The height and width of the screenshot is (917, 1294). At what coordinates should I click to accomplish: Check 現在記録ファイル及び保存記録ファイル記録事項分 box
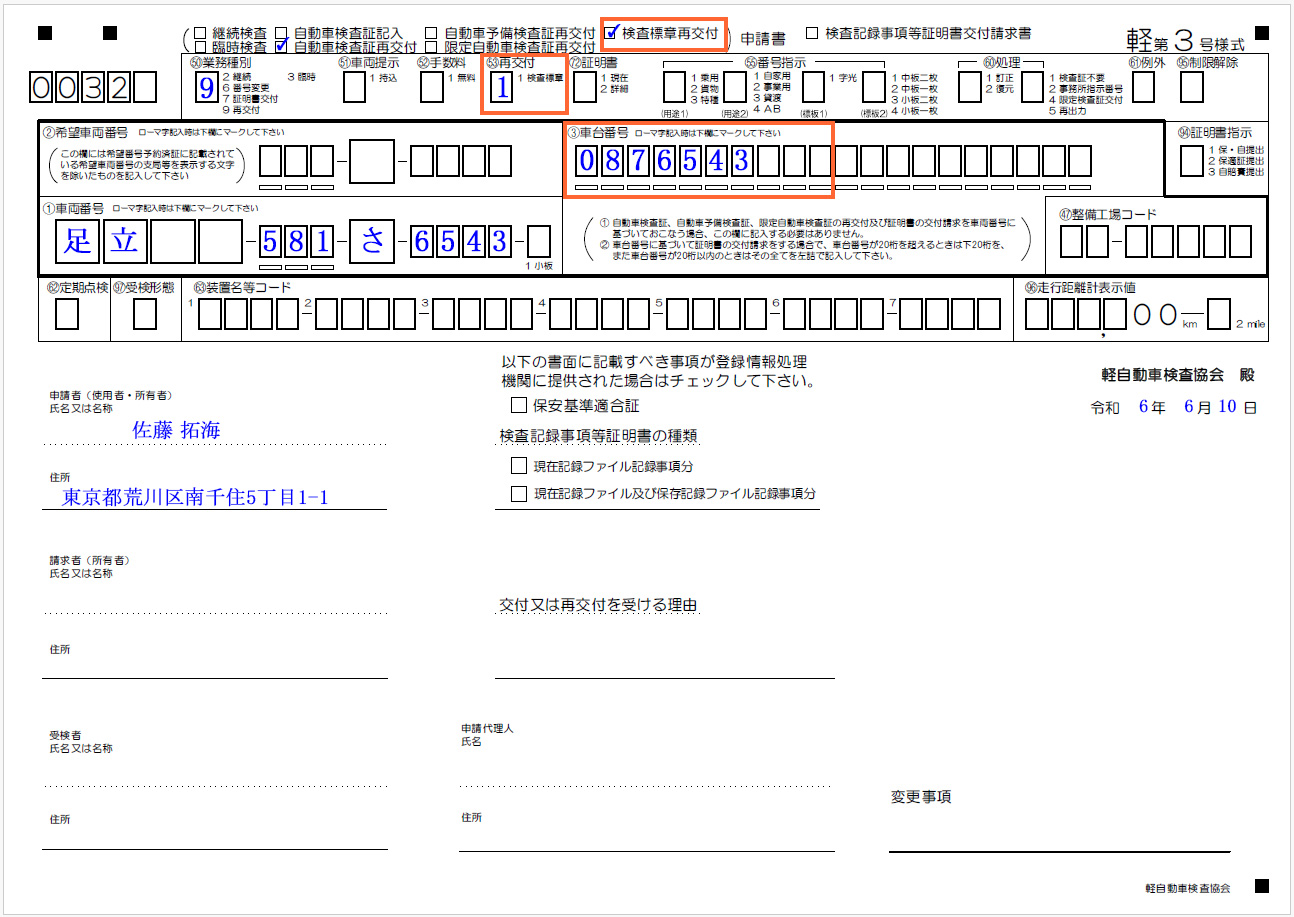click(x=518, y=494)
